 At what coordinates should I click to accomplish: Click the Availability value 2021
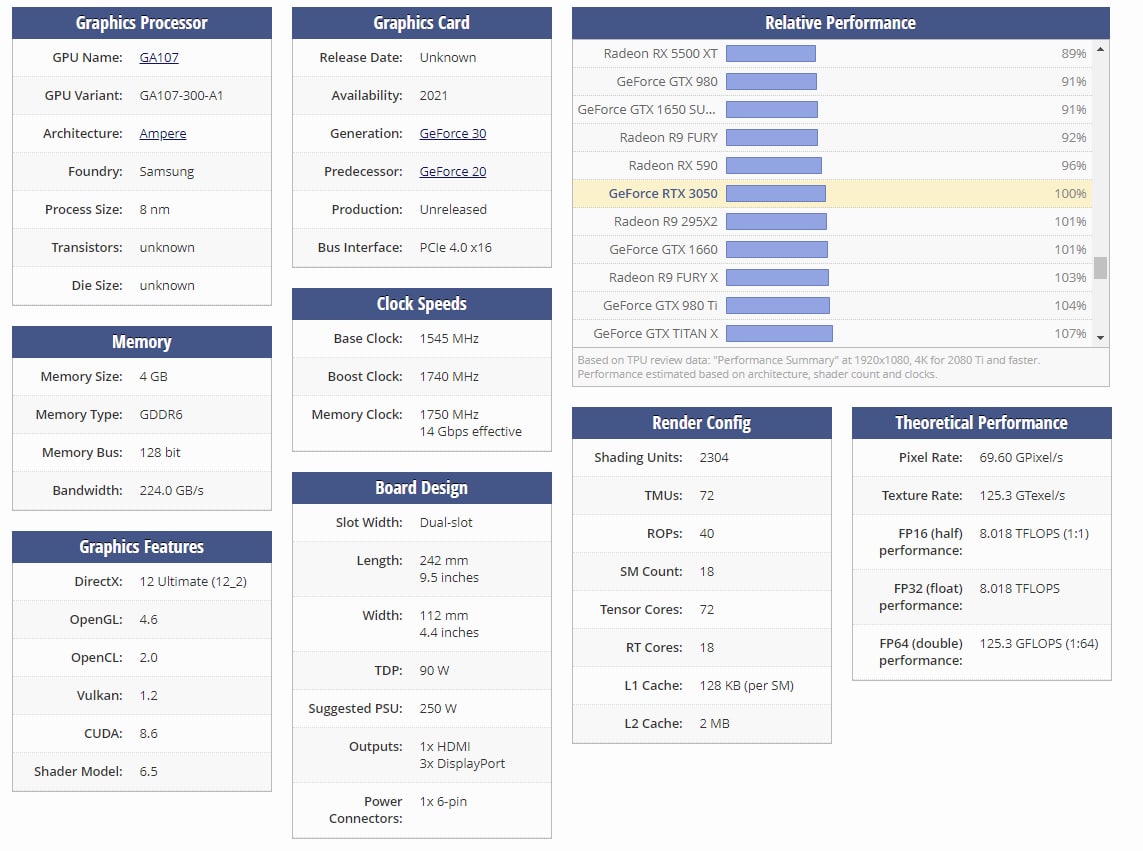434,96
